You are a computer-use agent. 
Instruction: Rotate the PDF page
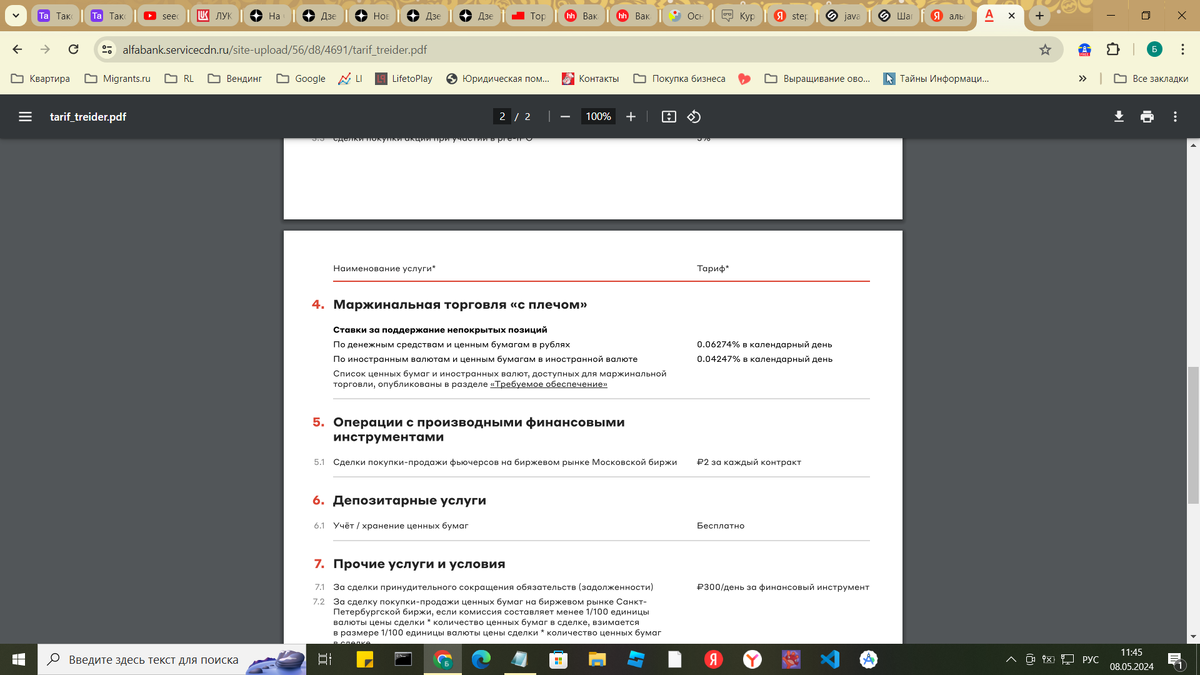pyautogui.click(x=694, y=116)
